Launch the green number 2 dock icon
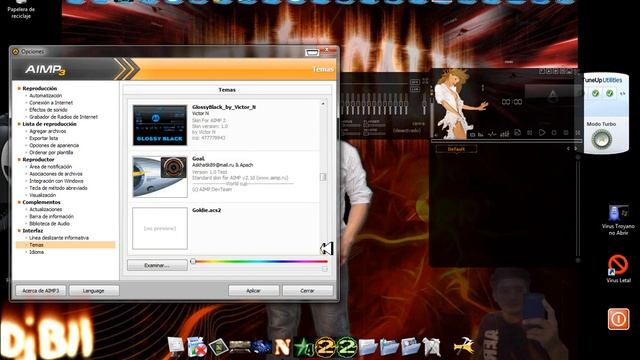The image size is (640, 360). coord(347,347)
